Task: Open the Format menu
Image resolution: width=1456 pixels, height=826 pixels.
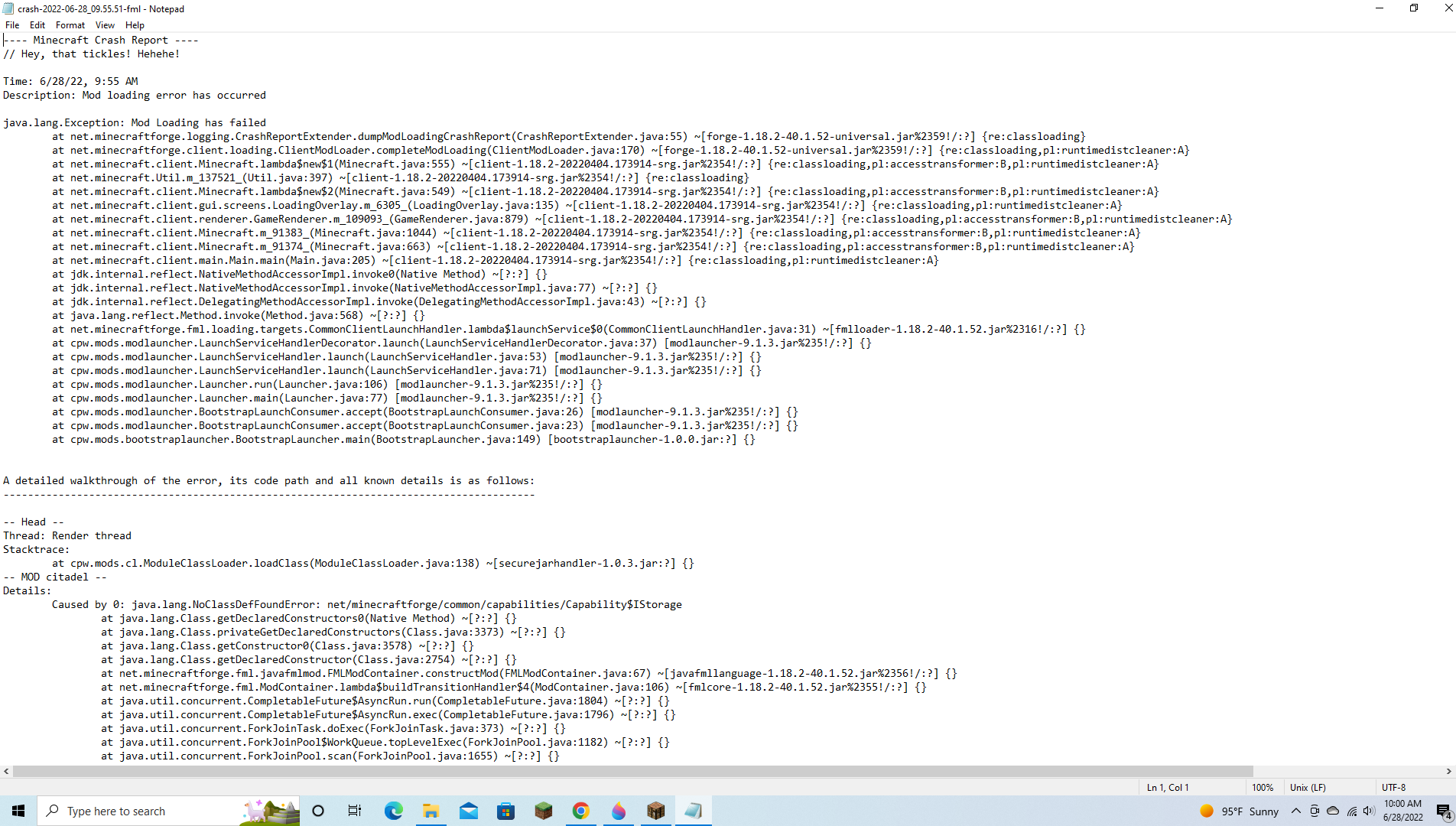Action: 70,24
